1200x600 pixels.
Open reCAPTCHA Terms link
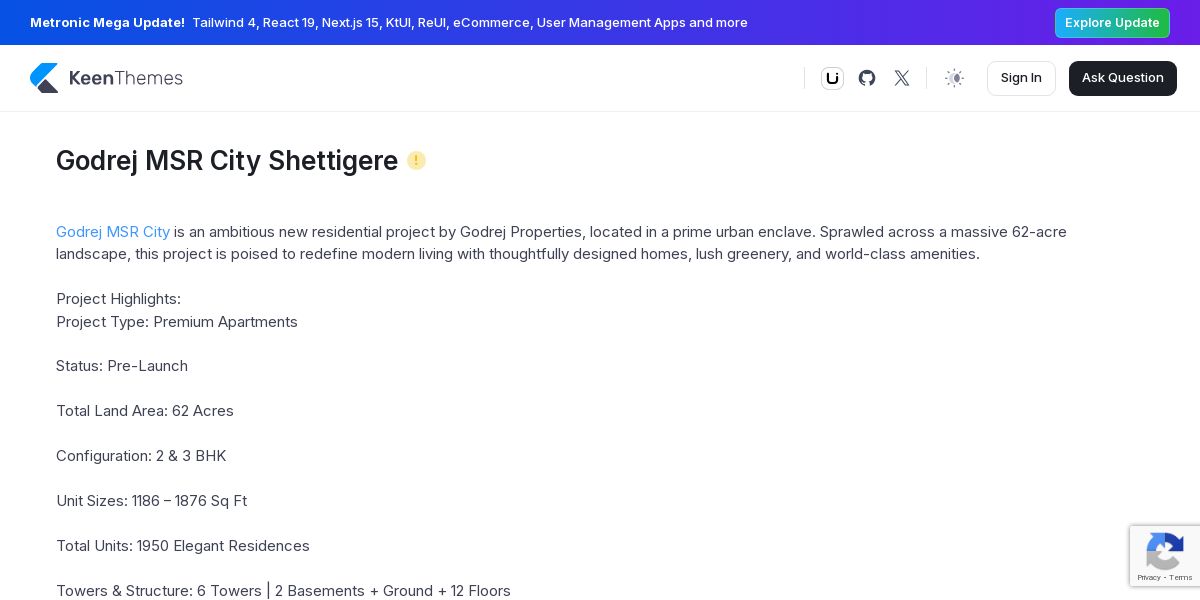pos(1181,578)
